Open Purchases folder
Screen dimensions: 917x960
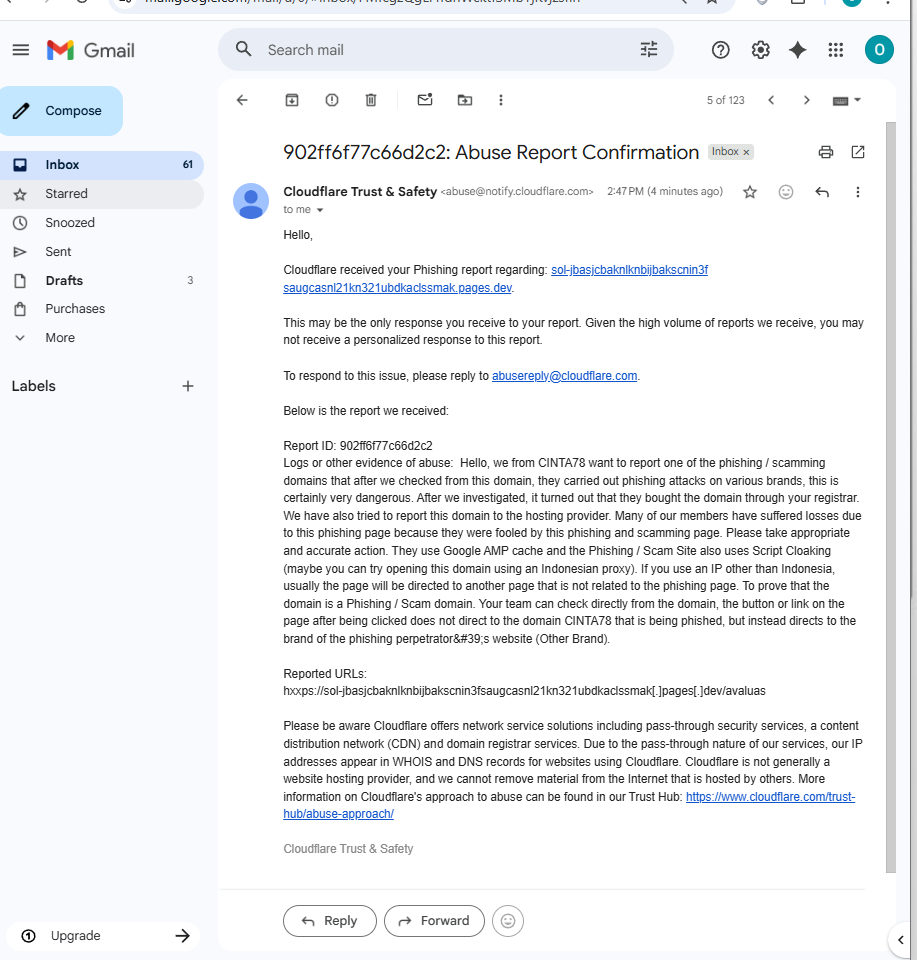(x=101, y=309)
